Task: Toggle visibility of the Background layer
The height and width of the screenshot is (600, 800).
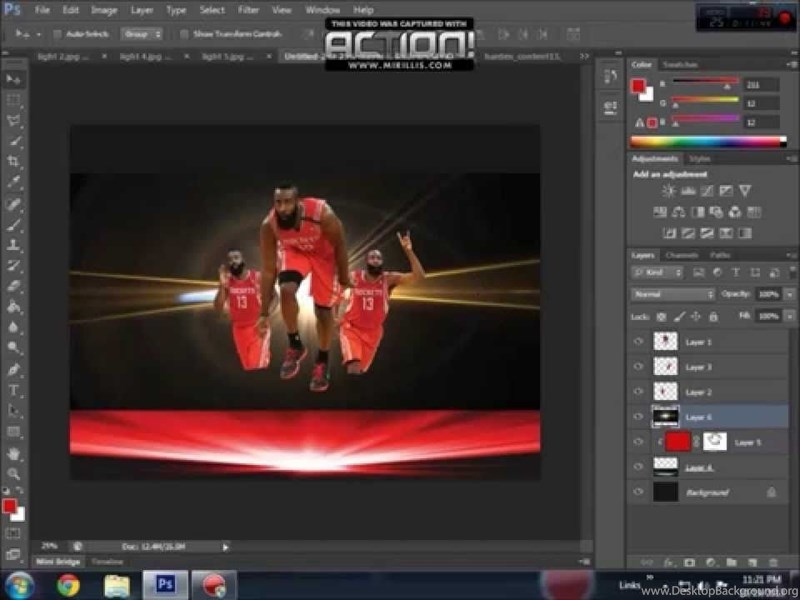Action: point(638,492)
